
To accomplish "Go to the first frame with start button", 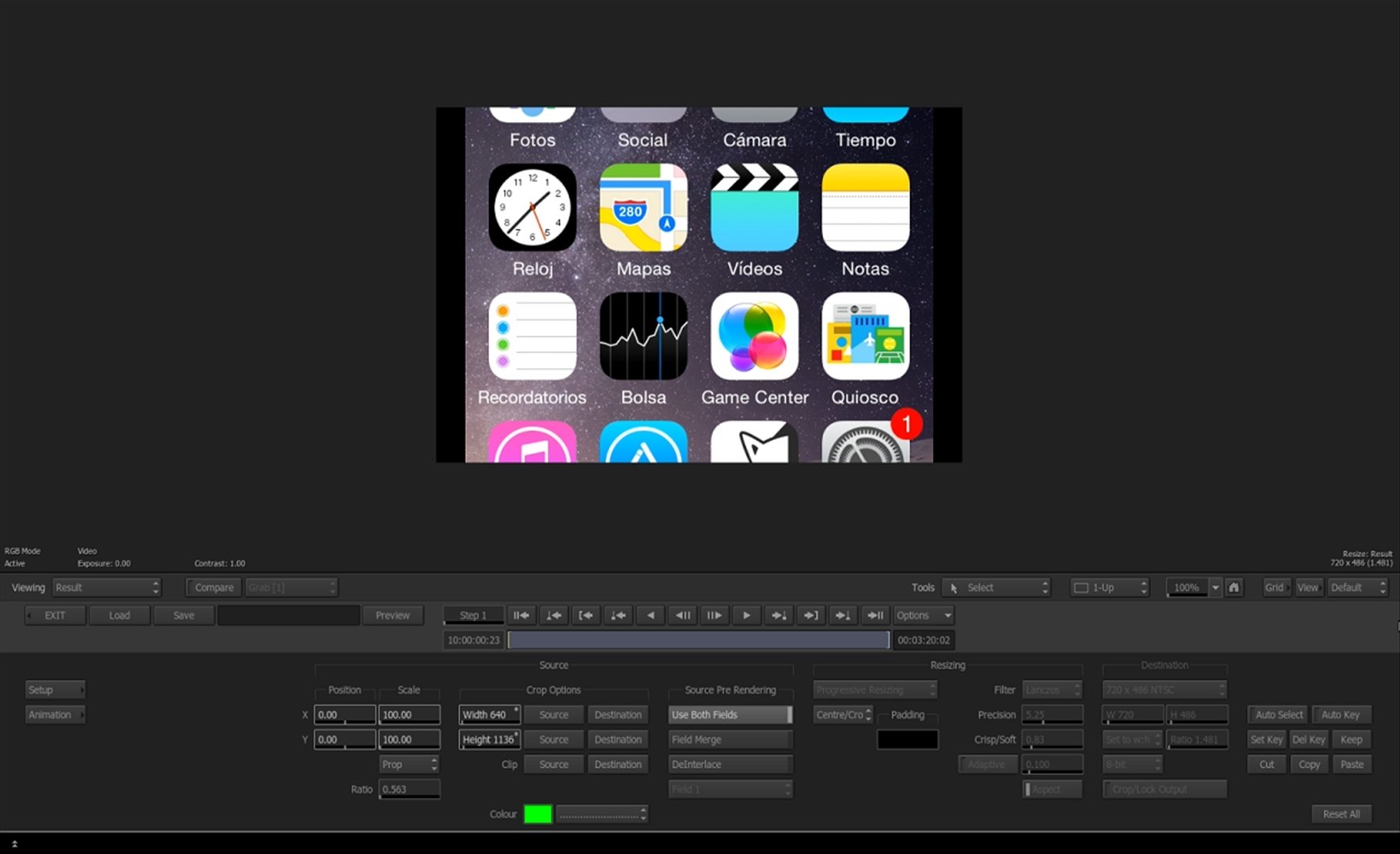I will pos(521,615).
